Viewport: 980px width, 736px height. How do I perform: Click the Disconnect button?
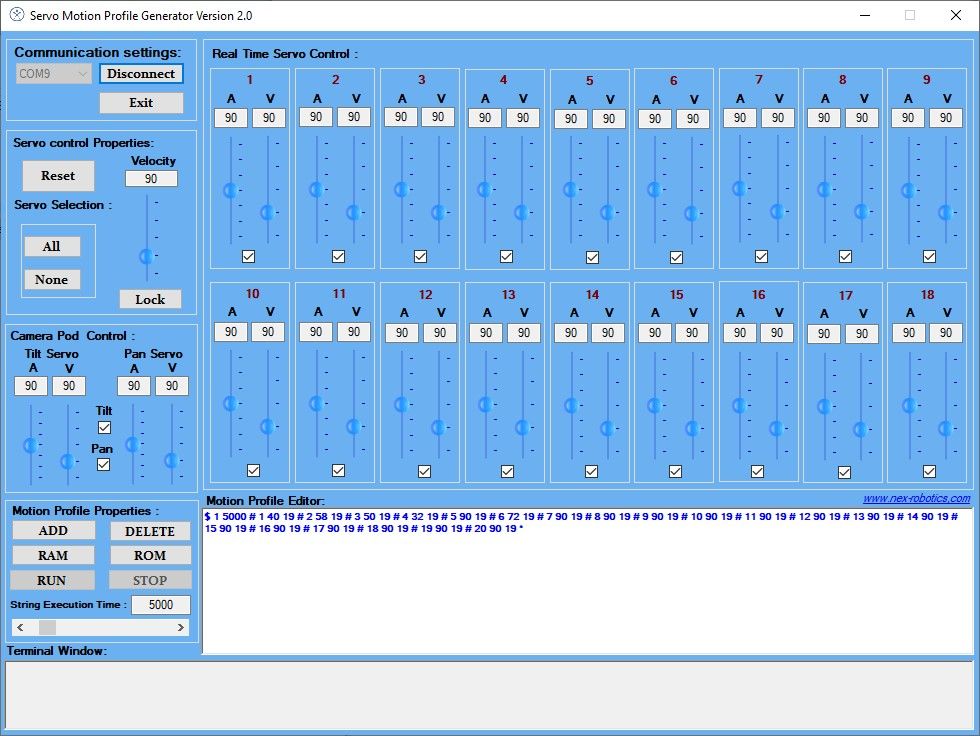141,74
